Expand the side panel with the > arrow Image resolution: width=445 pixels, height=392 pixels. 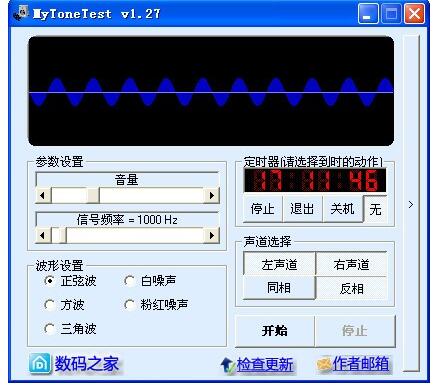[411, 204]
